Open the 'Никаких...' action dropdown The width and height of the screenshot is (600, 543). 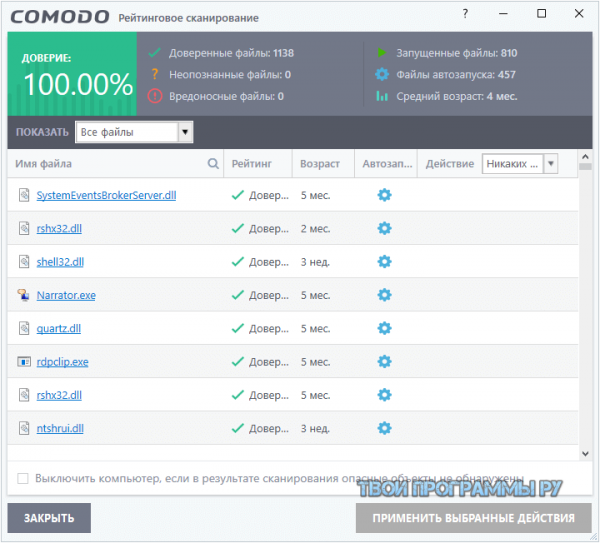[520, 164]
